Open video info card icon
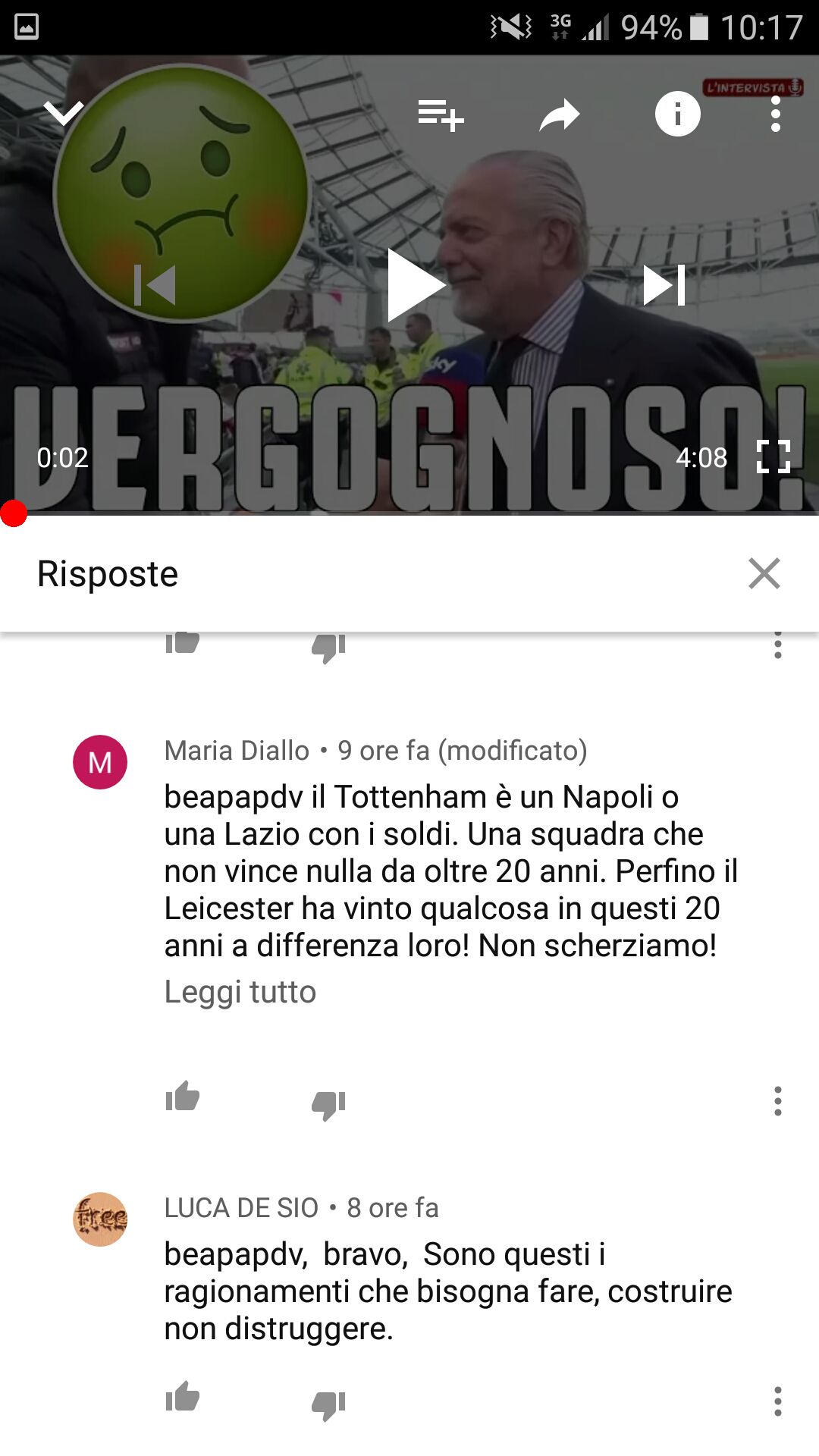The height and width of the screenshot is (1456, 819). point(677,114)
